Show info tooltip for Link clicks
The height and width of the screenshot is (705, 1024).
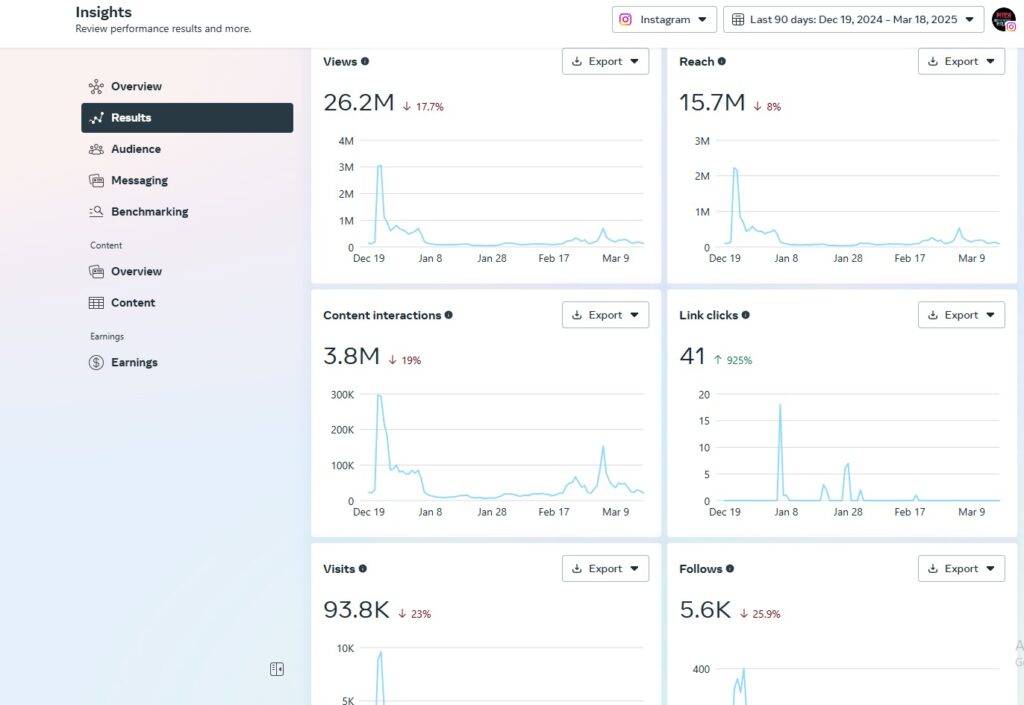coord(746,315)
